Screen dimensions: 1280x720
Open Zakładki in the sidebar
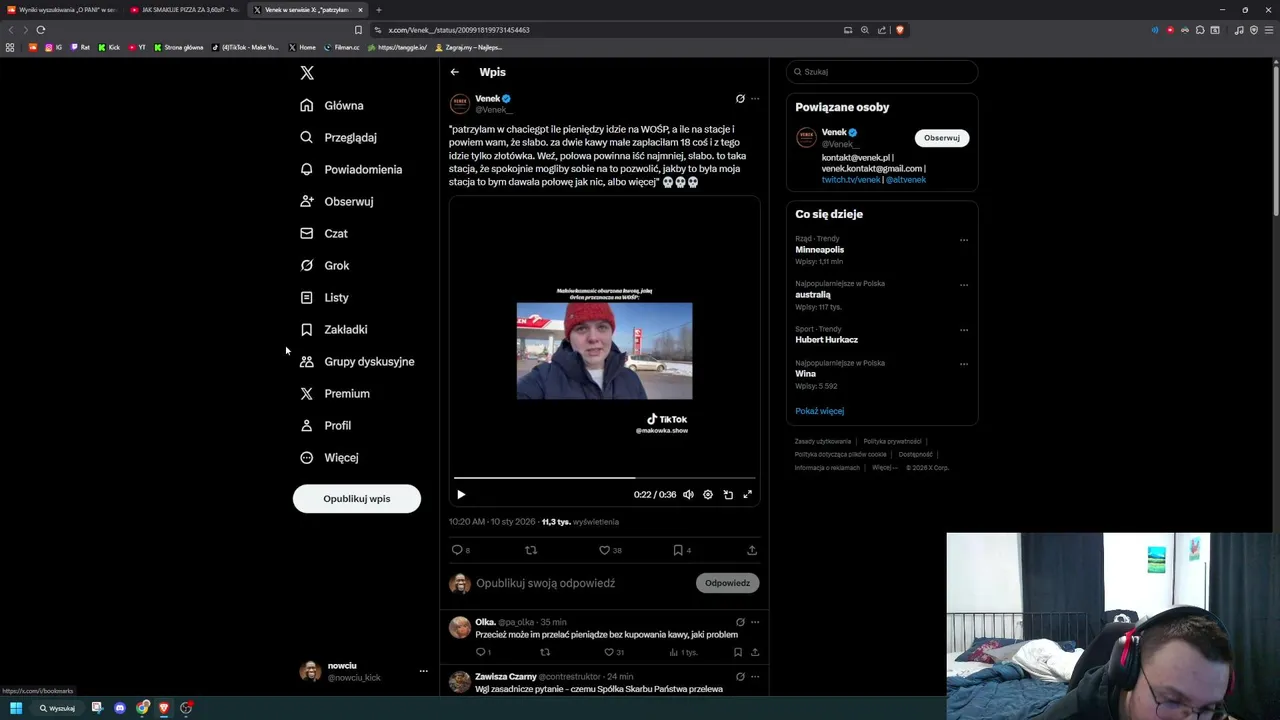(334, 329)
